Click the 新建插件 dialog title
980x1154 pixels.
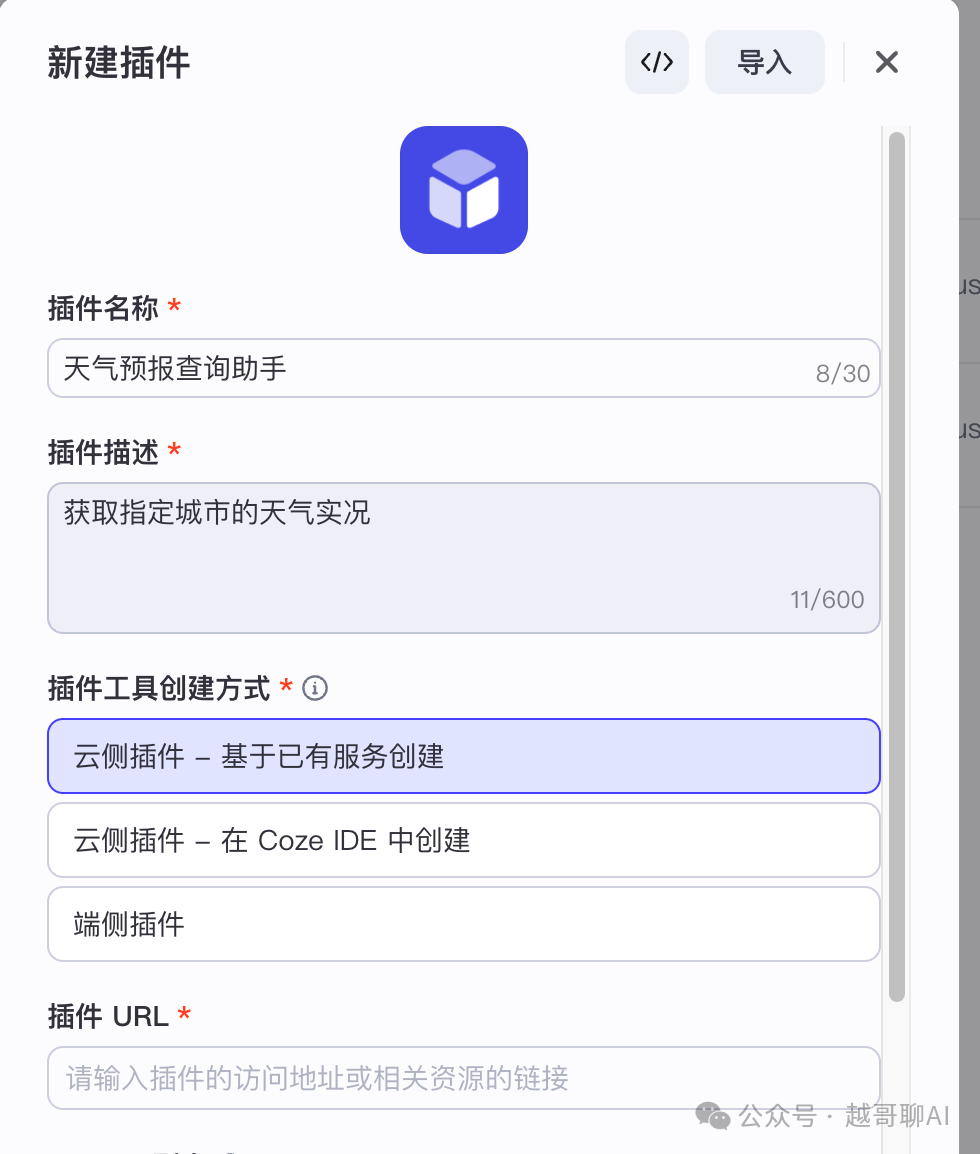click(118, 62)
